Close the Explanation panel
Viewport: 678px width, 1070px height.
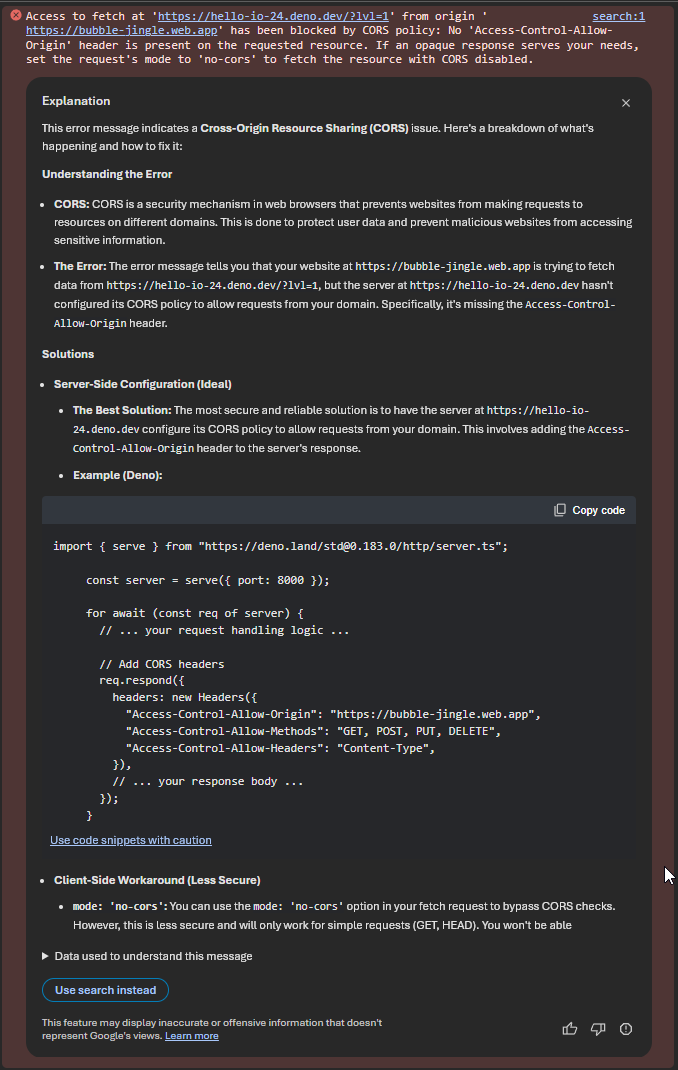click(x=625, y=103)
